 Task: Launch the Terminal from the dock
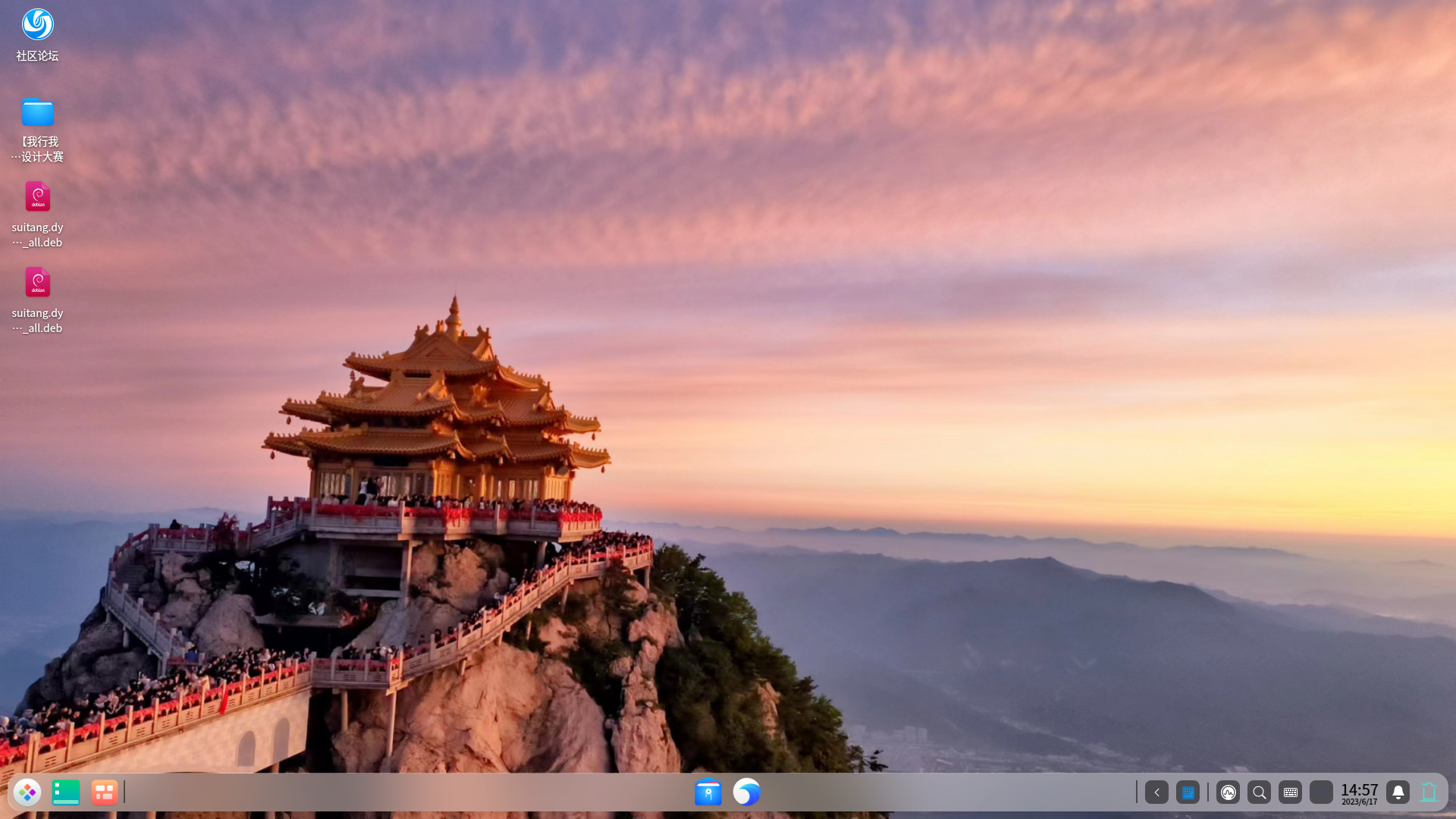[x=66, y=792]
